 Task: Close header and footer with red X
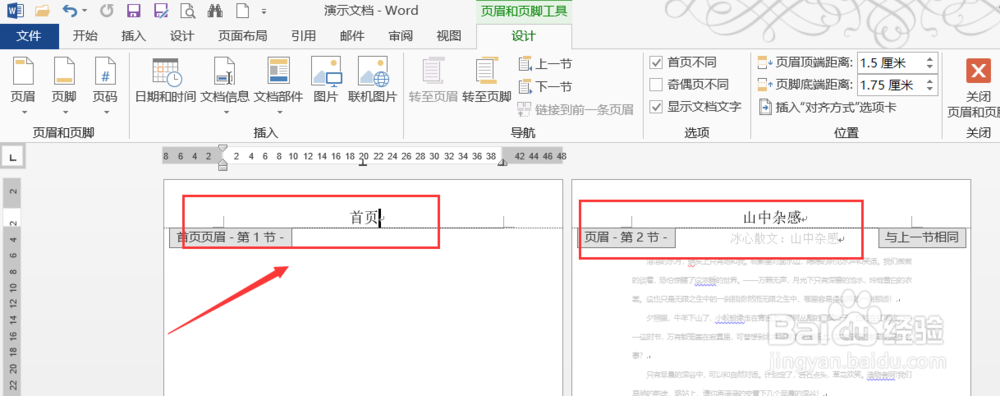pyautogui.click(x=978, y=71)
